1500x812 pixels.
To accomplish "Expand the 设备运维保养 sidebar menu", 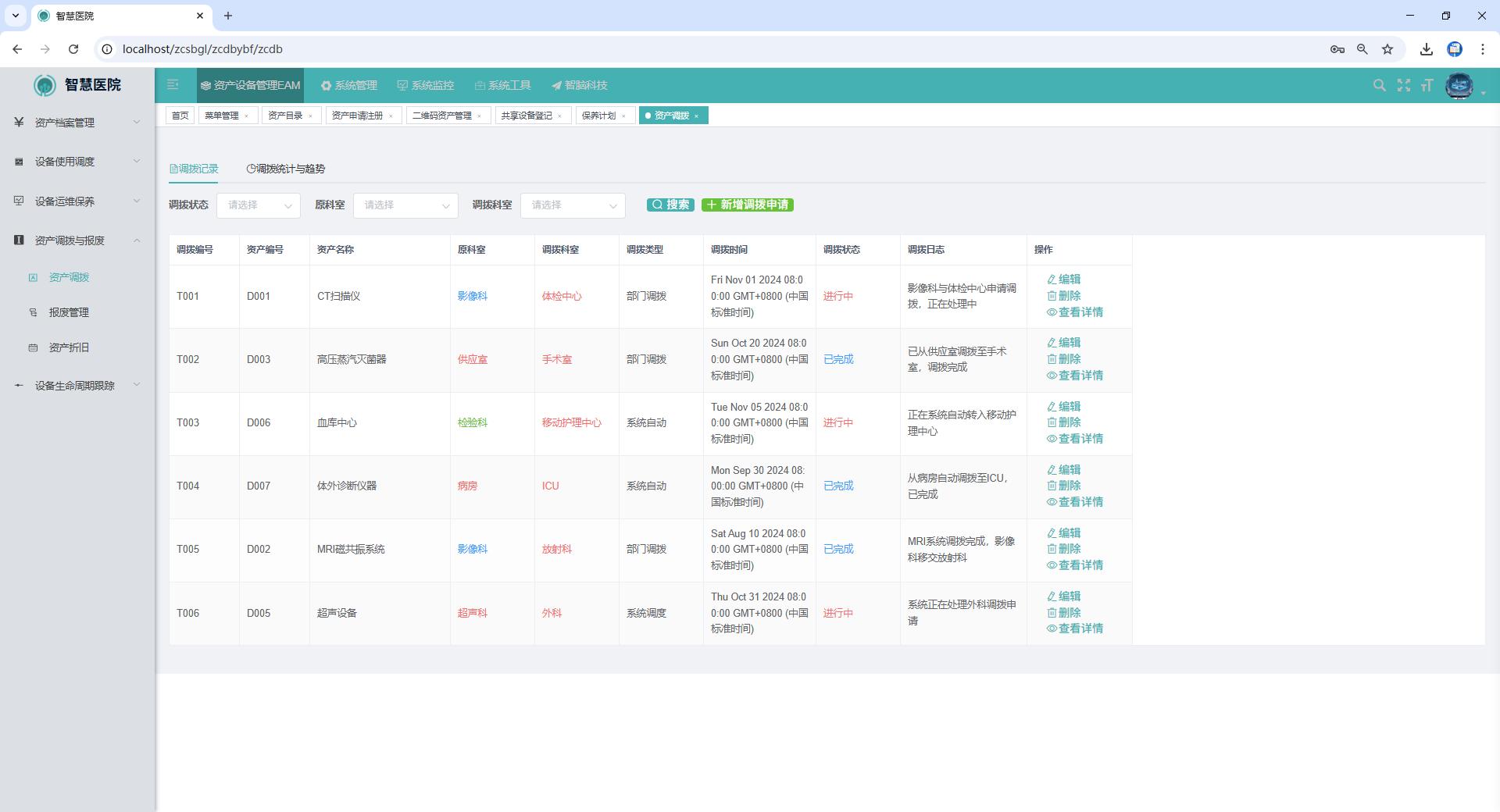I will (77, 201).
